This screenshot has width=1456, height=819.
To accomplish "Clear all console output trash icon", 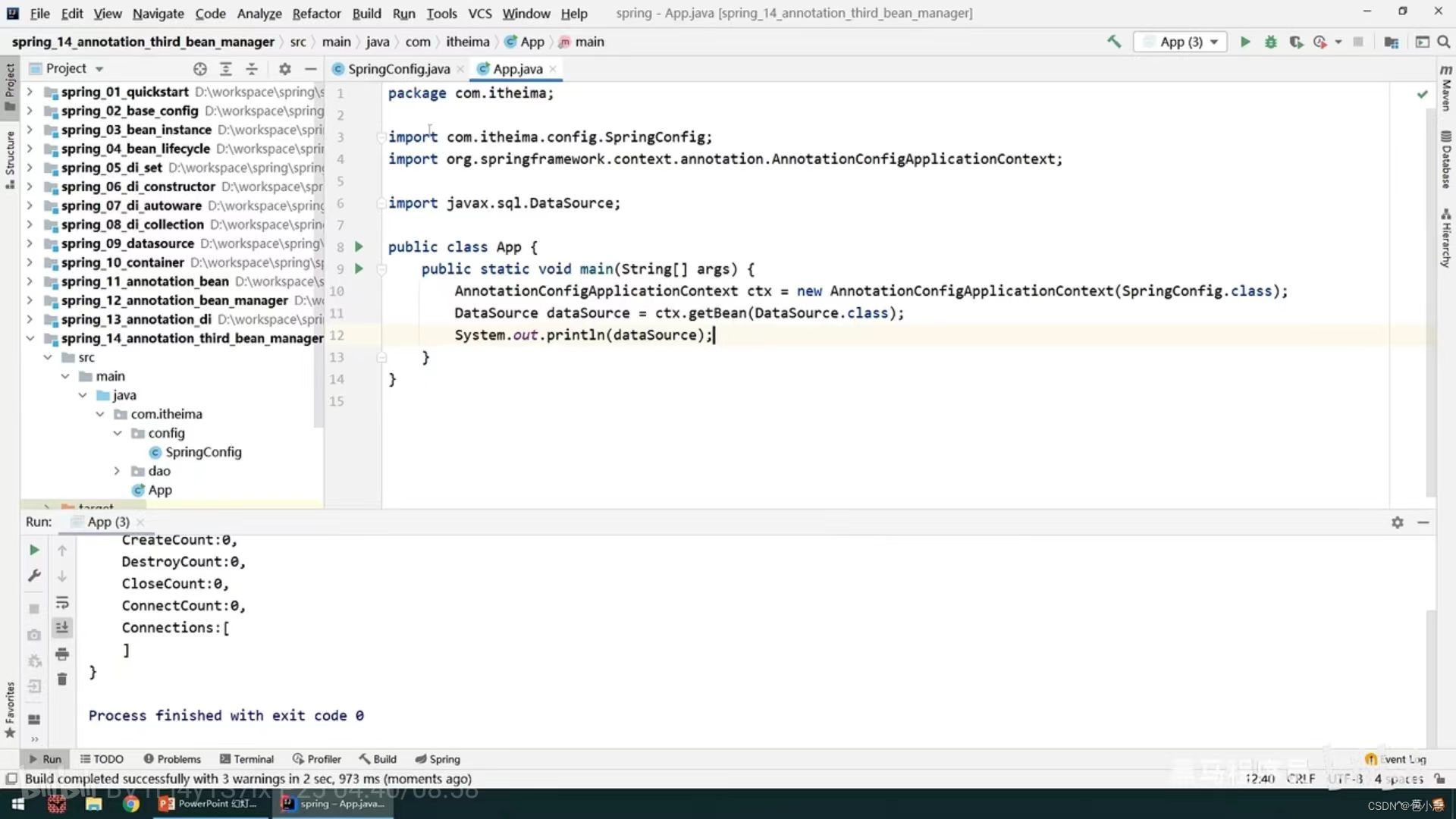I will (x=62, y=679).
